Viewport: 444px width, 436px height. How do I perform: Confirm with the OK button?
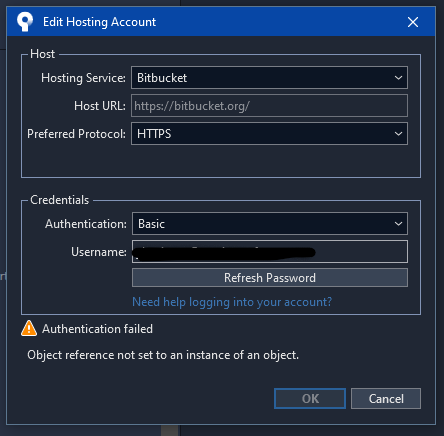[x=310, y=398]
